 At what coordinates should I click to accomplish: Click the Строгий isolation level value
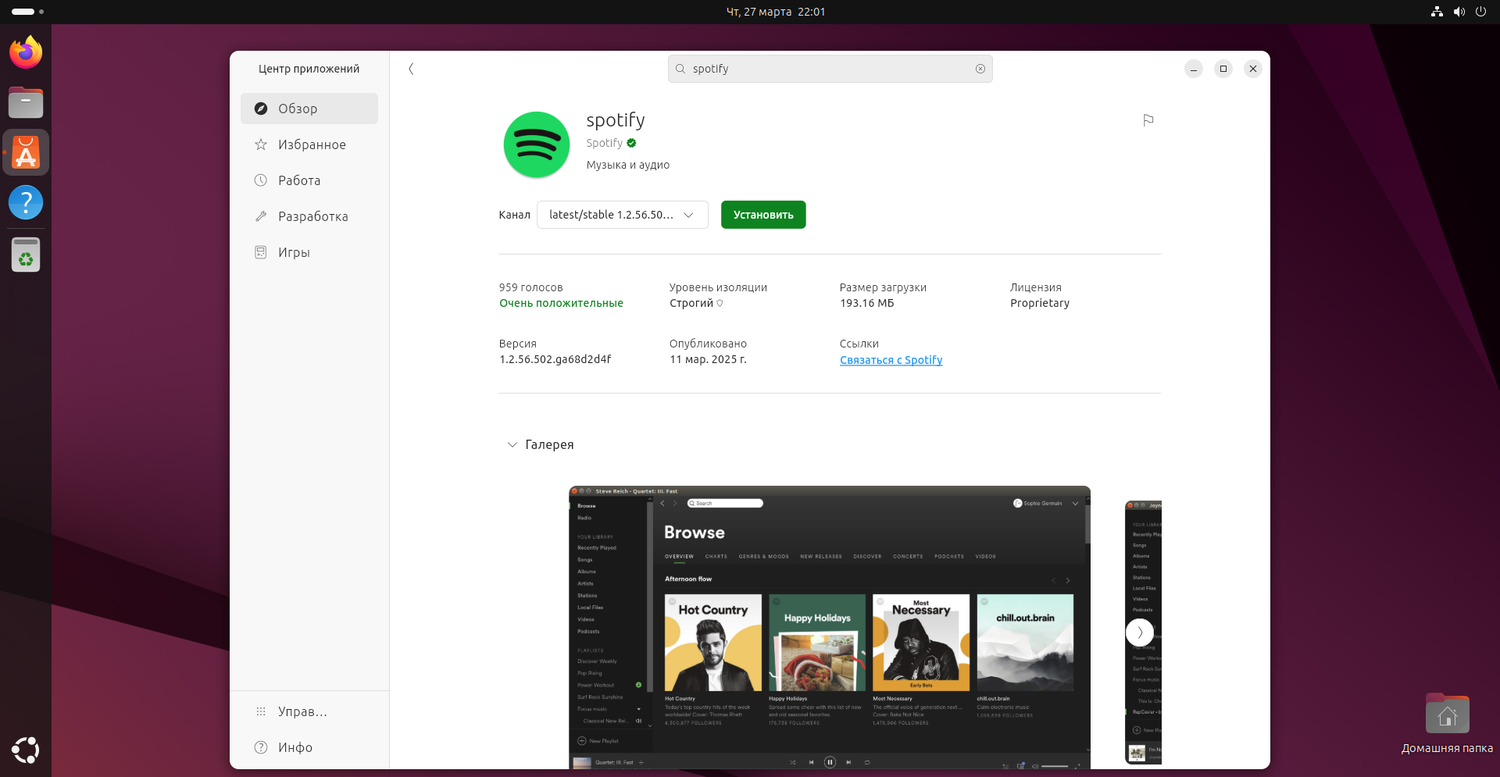click(x=692, y=303)
